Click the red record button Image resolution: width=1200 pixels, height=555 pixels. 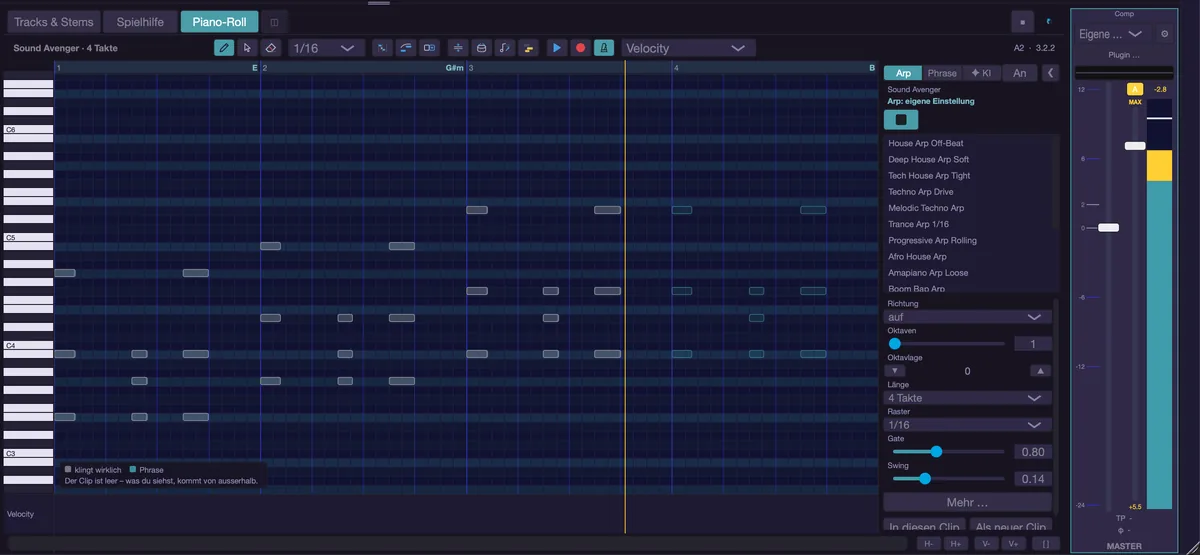pos(580,48)
